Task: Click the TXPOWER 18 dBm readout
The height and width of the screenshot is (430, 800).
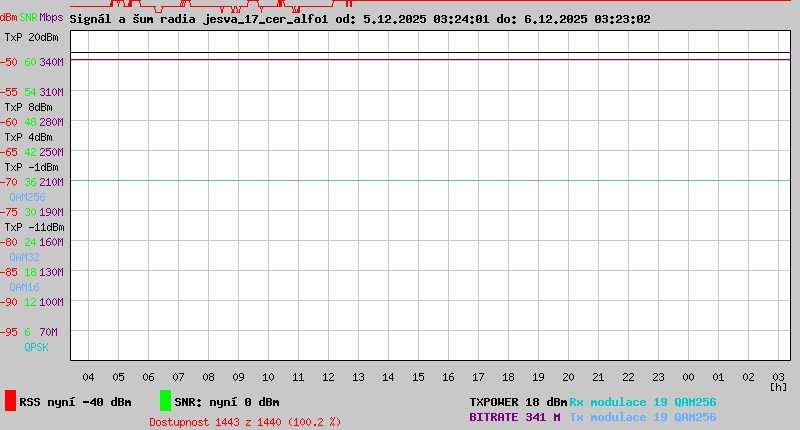Action: pyautogui.click(x=518, y=402)
